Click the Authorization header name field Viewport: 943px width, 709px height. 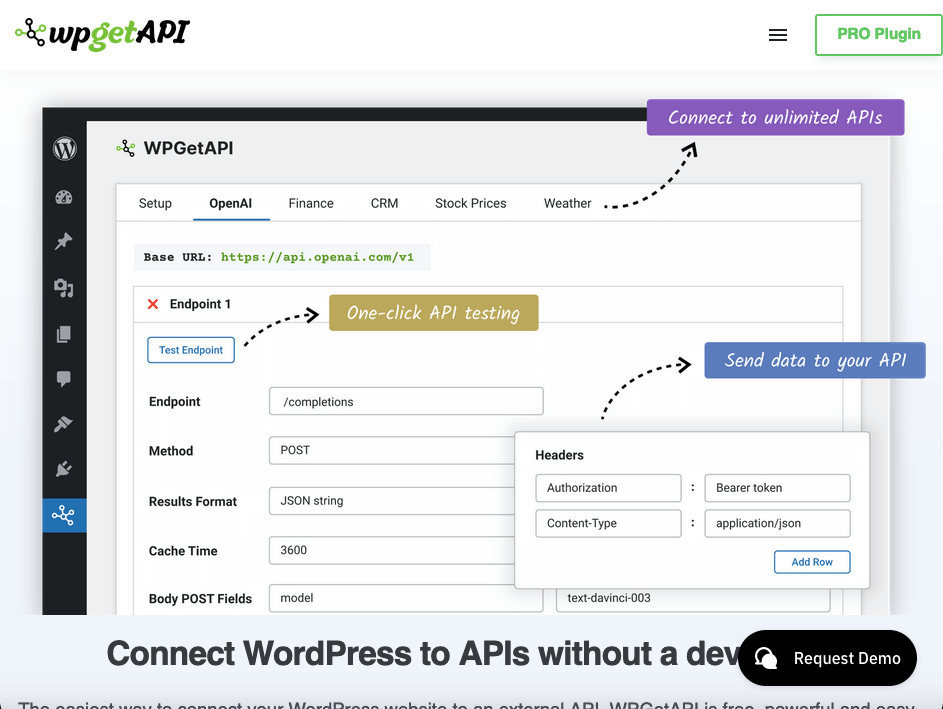608,488
